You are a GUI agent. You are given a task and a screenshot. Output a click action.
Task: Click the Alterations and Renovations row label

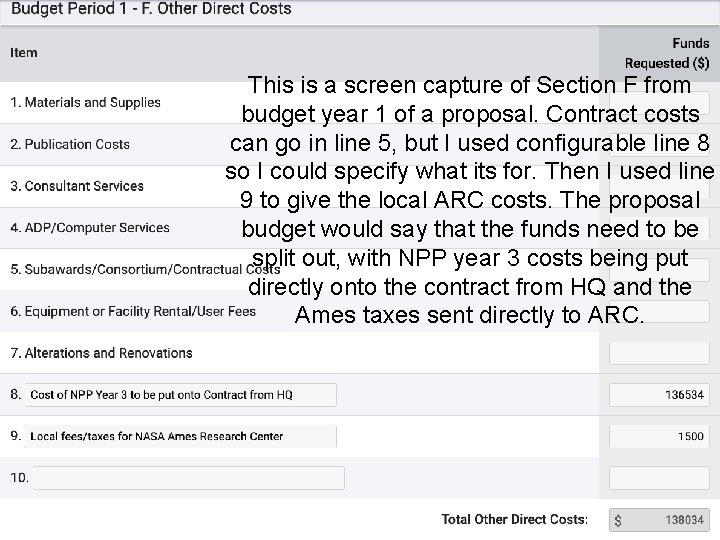pyautogui.click(x=101, y=353)
